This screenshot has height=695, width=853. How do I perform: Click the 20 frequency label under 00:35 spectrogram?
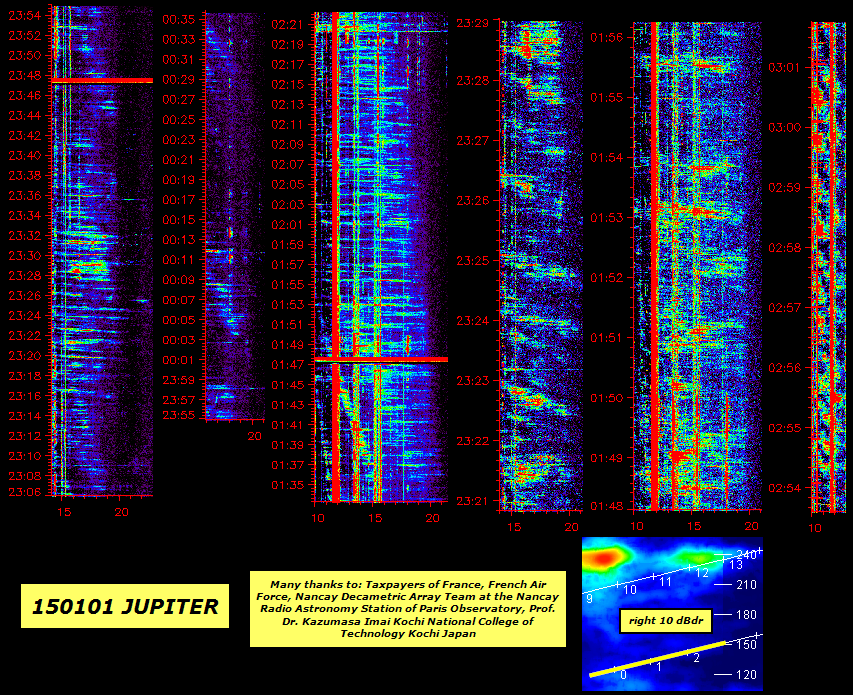(255, 436)
